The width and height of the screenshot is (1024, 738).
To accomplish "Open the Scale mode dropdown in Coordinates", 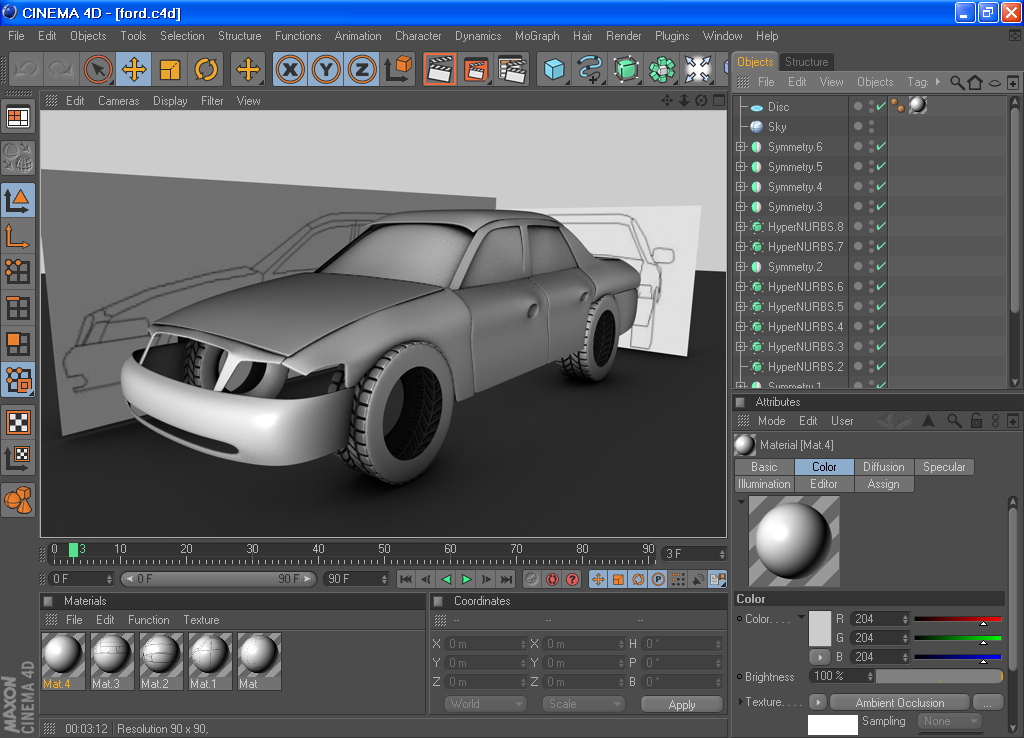I will tap(583, 704).
